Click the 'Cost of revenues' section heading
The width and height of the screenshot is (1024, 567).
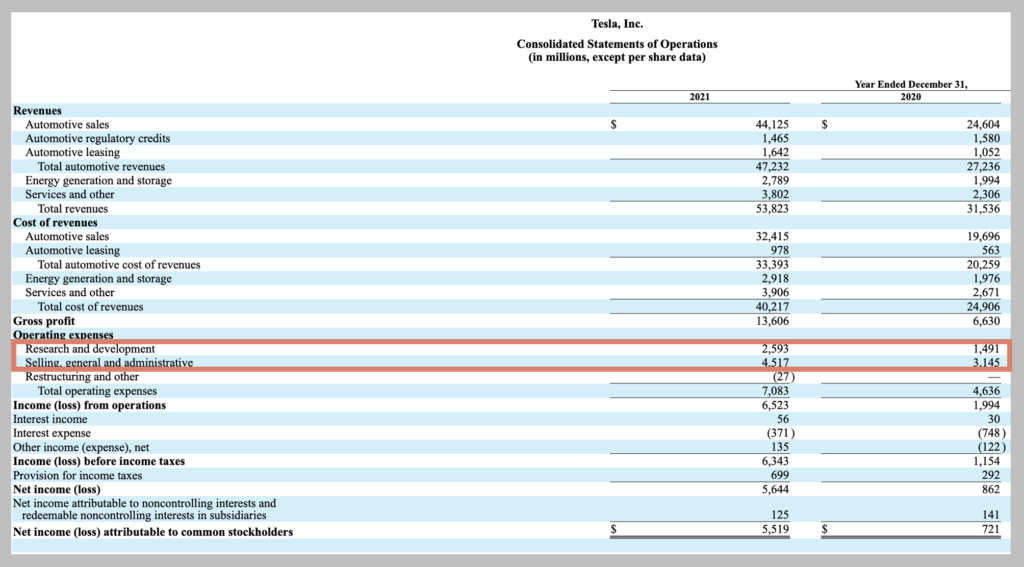coord(55,223)
